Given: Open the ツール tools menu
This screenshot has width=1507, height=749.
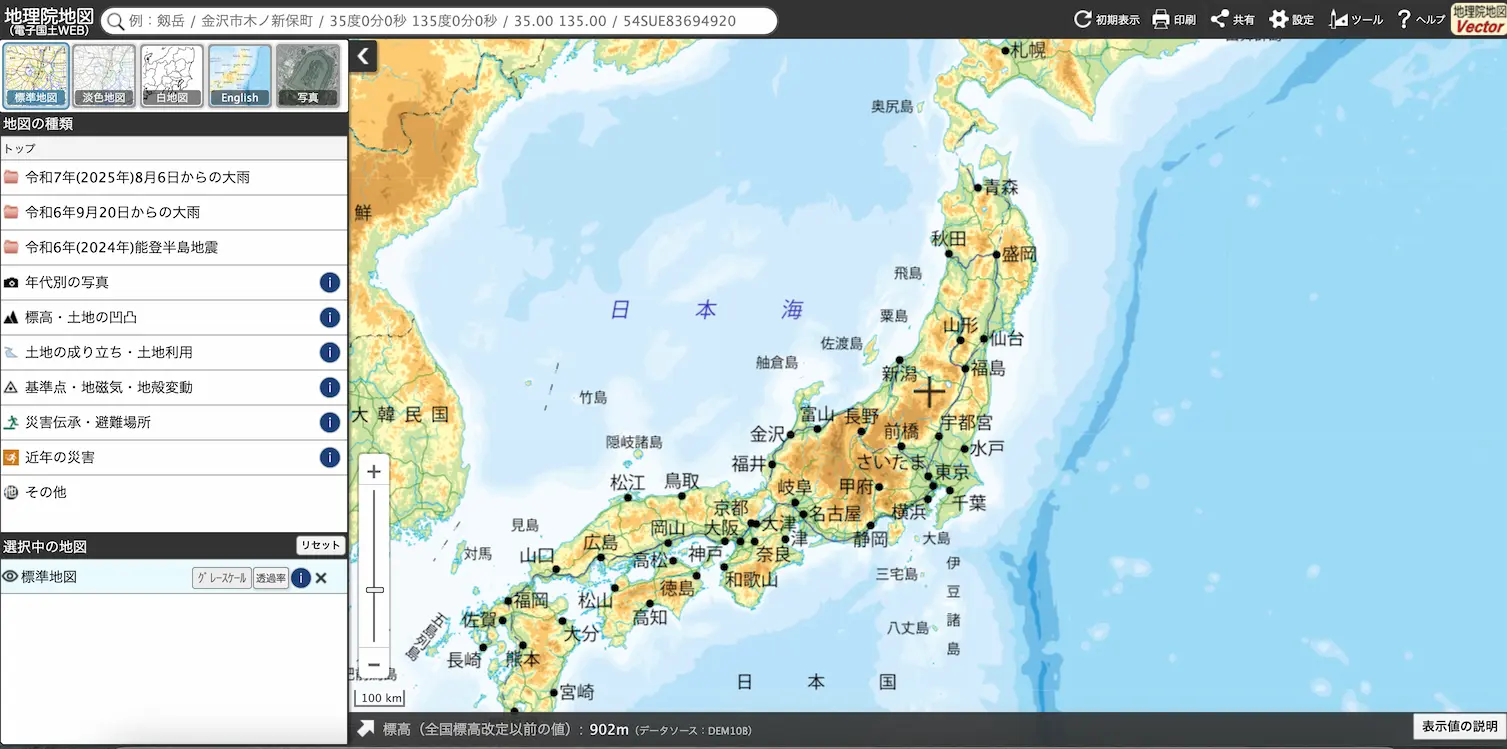Looking at the screenshot, I should click(x=1355, y=19).
